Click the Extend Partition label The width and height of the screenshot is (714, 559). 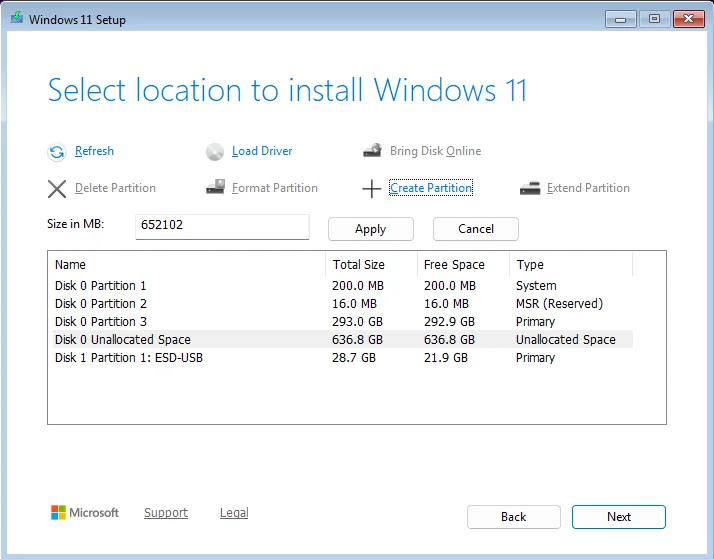point(588,188)
